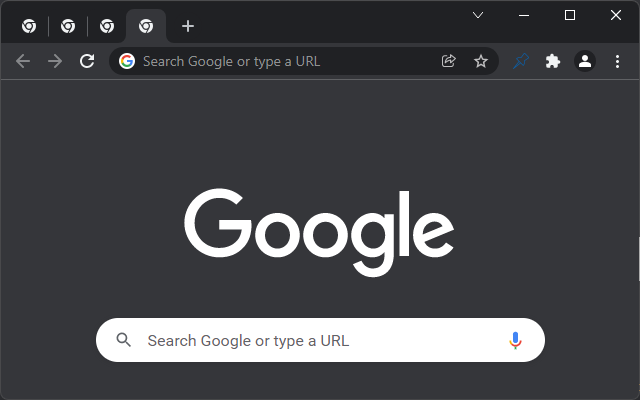This screenshot has width=640, height=400.
Task: Reload the current page
Action: tap(87, 61)
